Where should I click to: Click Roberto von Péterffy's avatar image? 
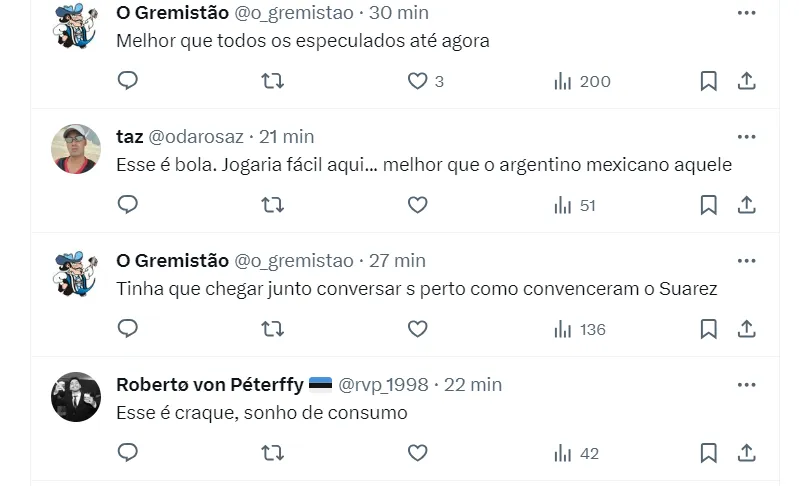(76, 397)
